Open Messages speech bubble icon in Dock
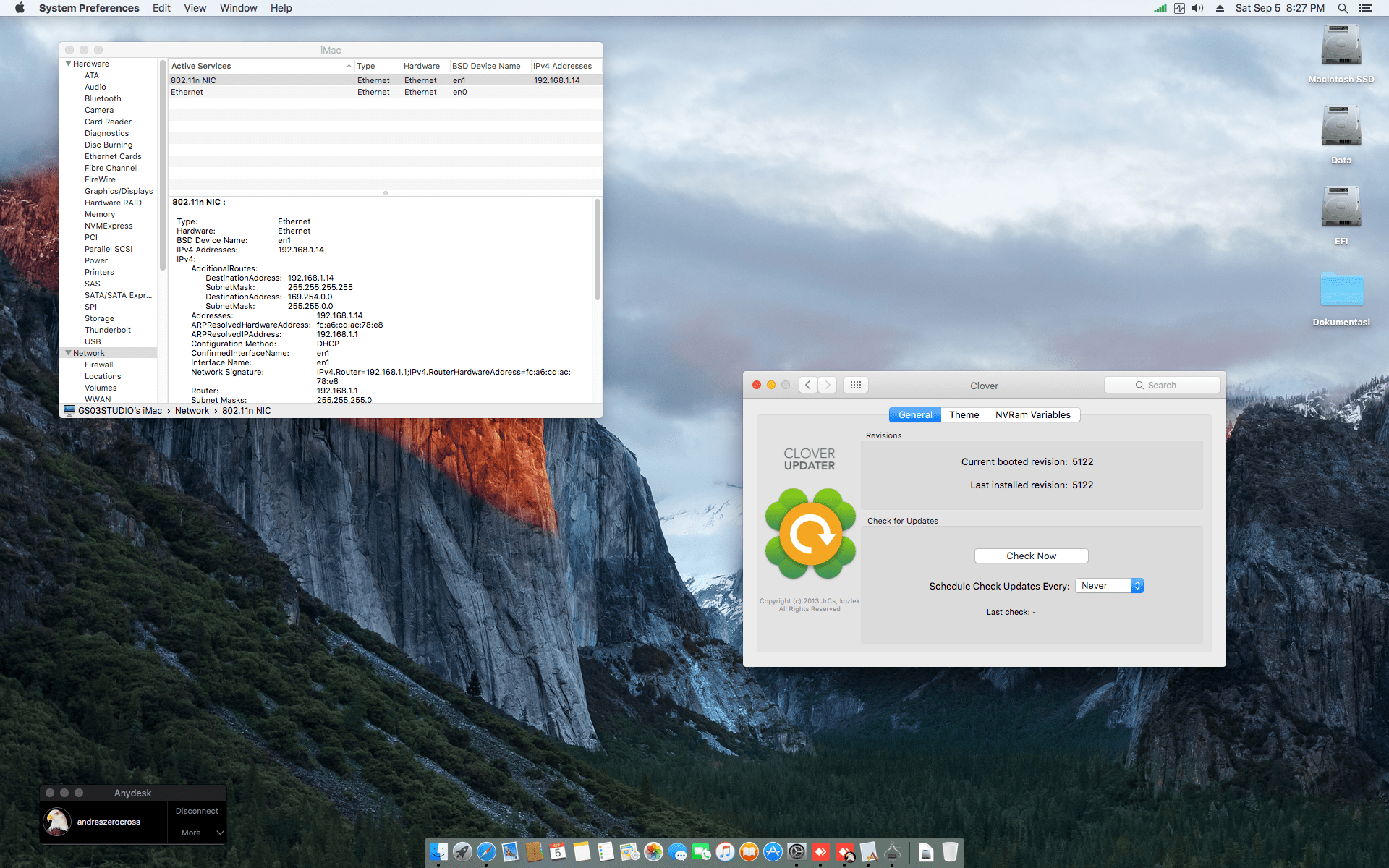 point(677,852)
